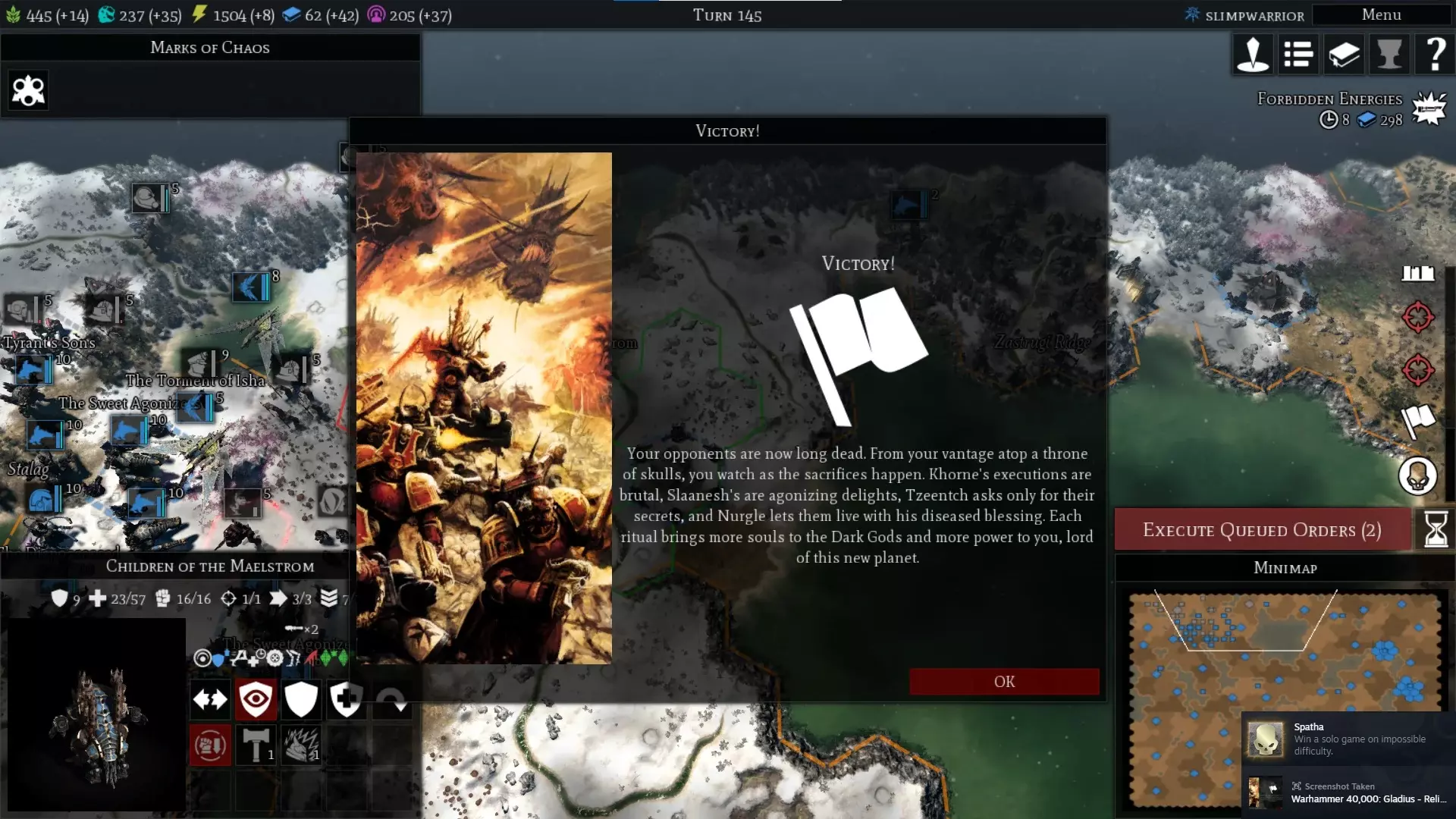1456x819 pixels.
Task: Toggle the hold position shield ability
Action: click(x=301, y=698)
